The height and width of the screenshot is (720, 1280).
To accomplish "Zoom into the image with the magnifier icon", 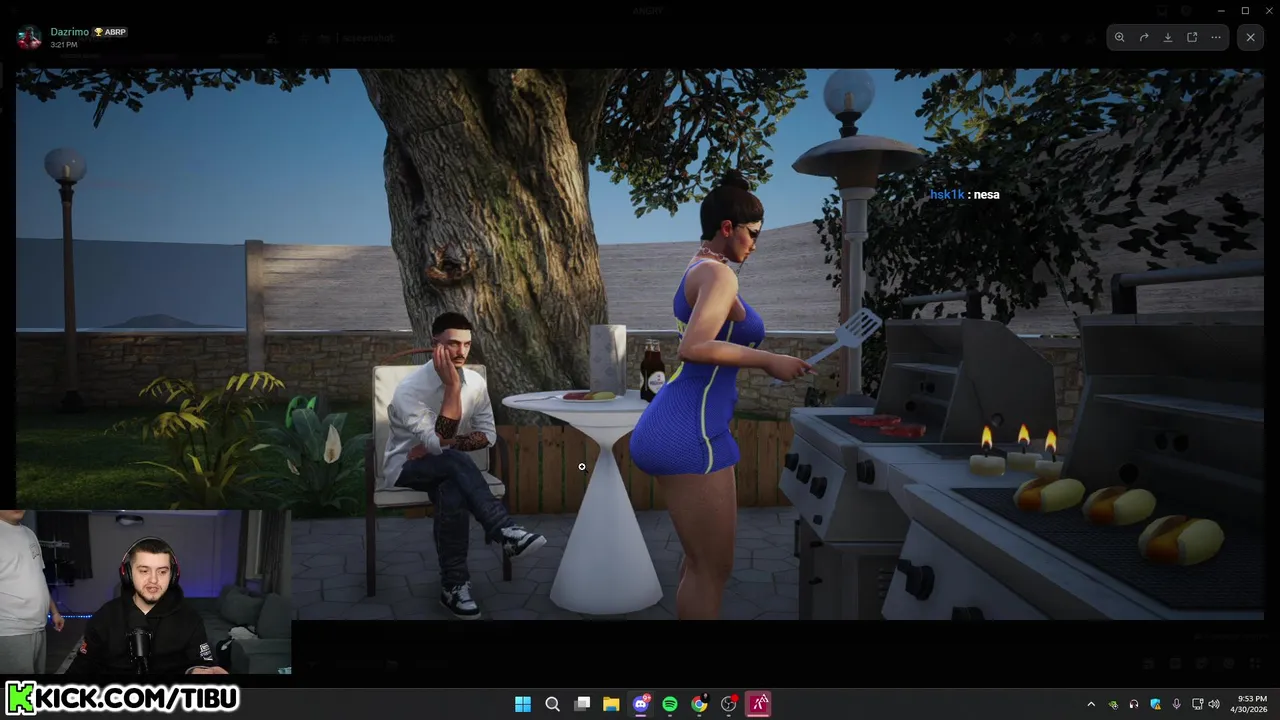I will click(x=1120, y=37).
